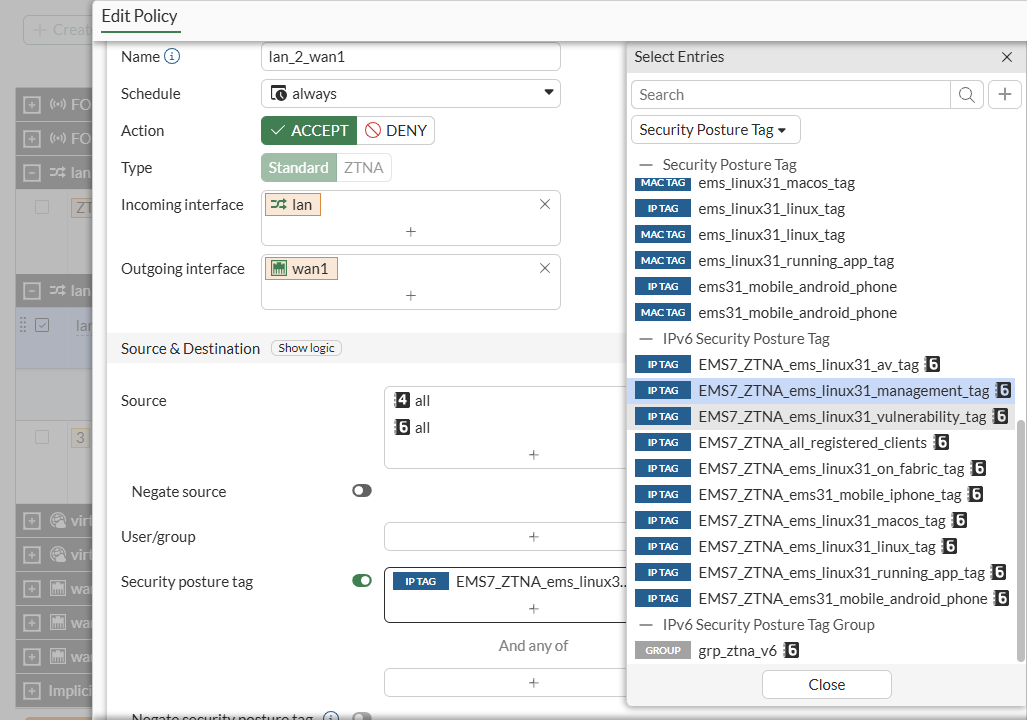Screen dimensions: 1027x720
Task: Collapse the IPv6 Security Posture Tag section
Action: [x=646, y=339]
